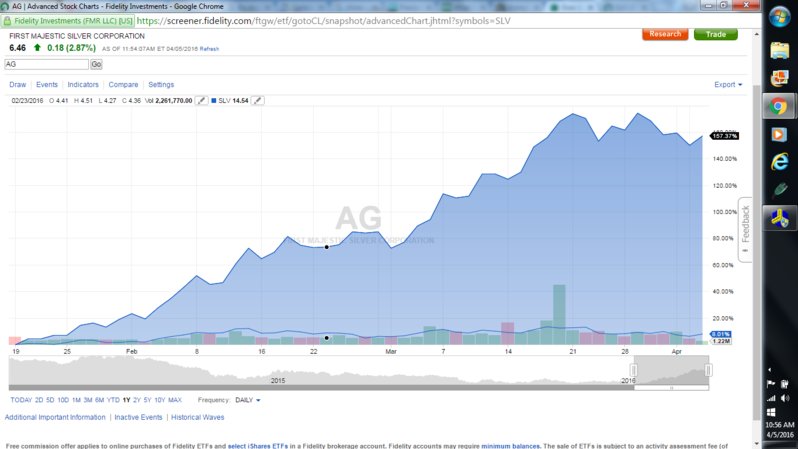Click the pencil edit icon beside SLV 14.54
The width and height of the screenshot is (798, 449).
tap(258, 101)
